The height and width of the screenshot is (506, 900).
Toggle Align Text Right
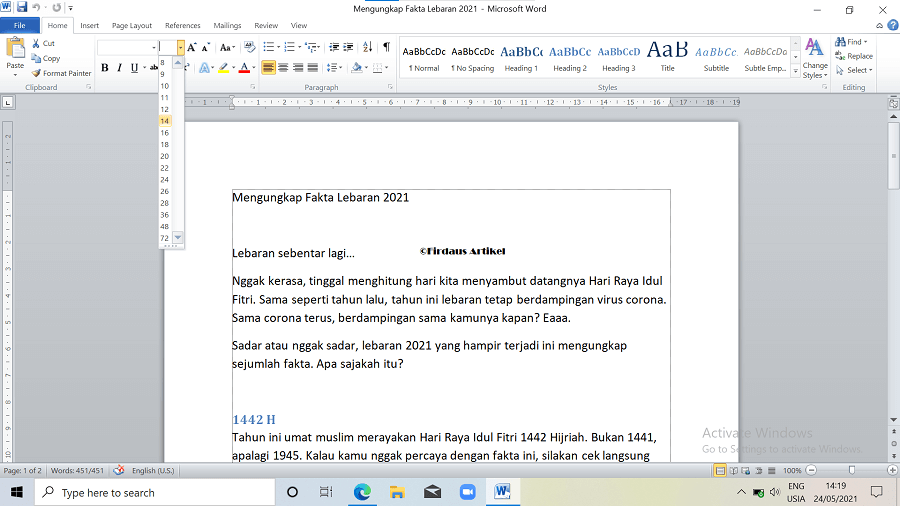298,68
